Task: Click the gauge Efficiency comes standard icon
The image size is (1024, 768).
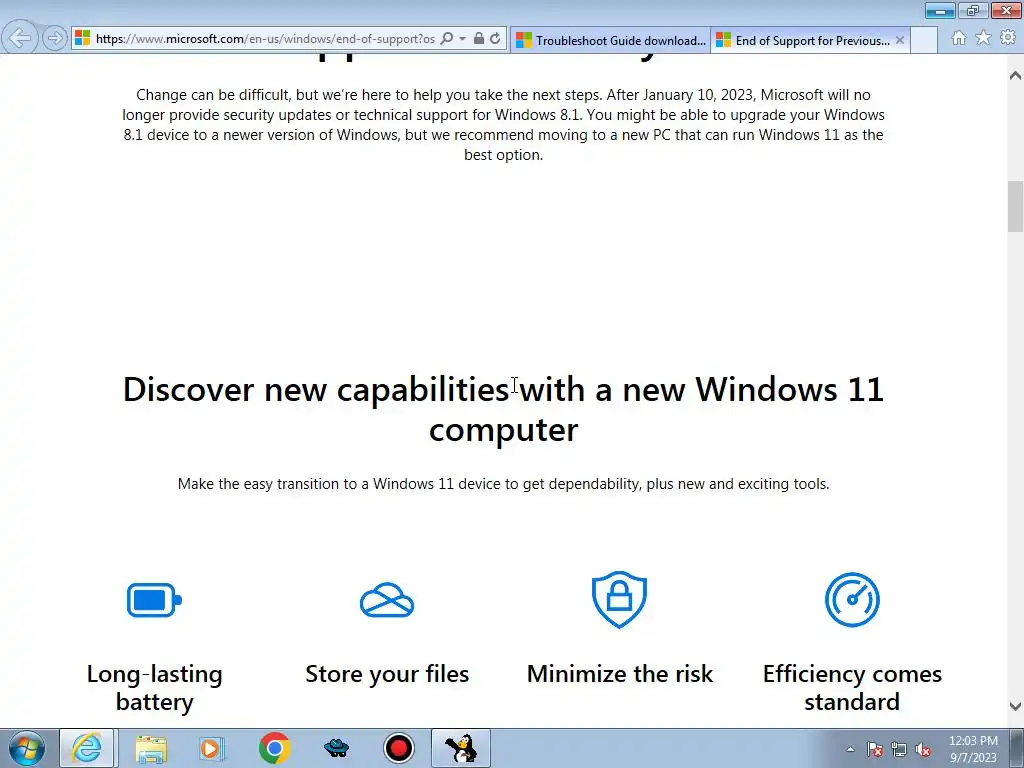Action: point(852,600)
